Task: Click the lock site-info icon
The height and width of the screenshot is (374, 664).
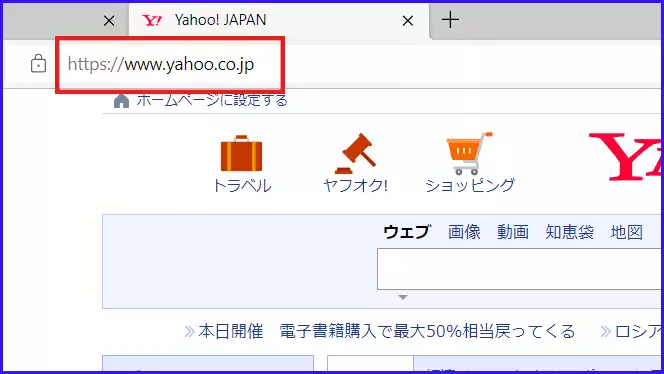Action: point(39,64)
